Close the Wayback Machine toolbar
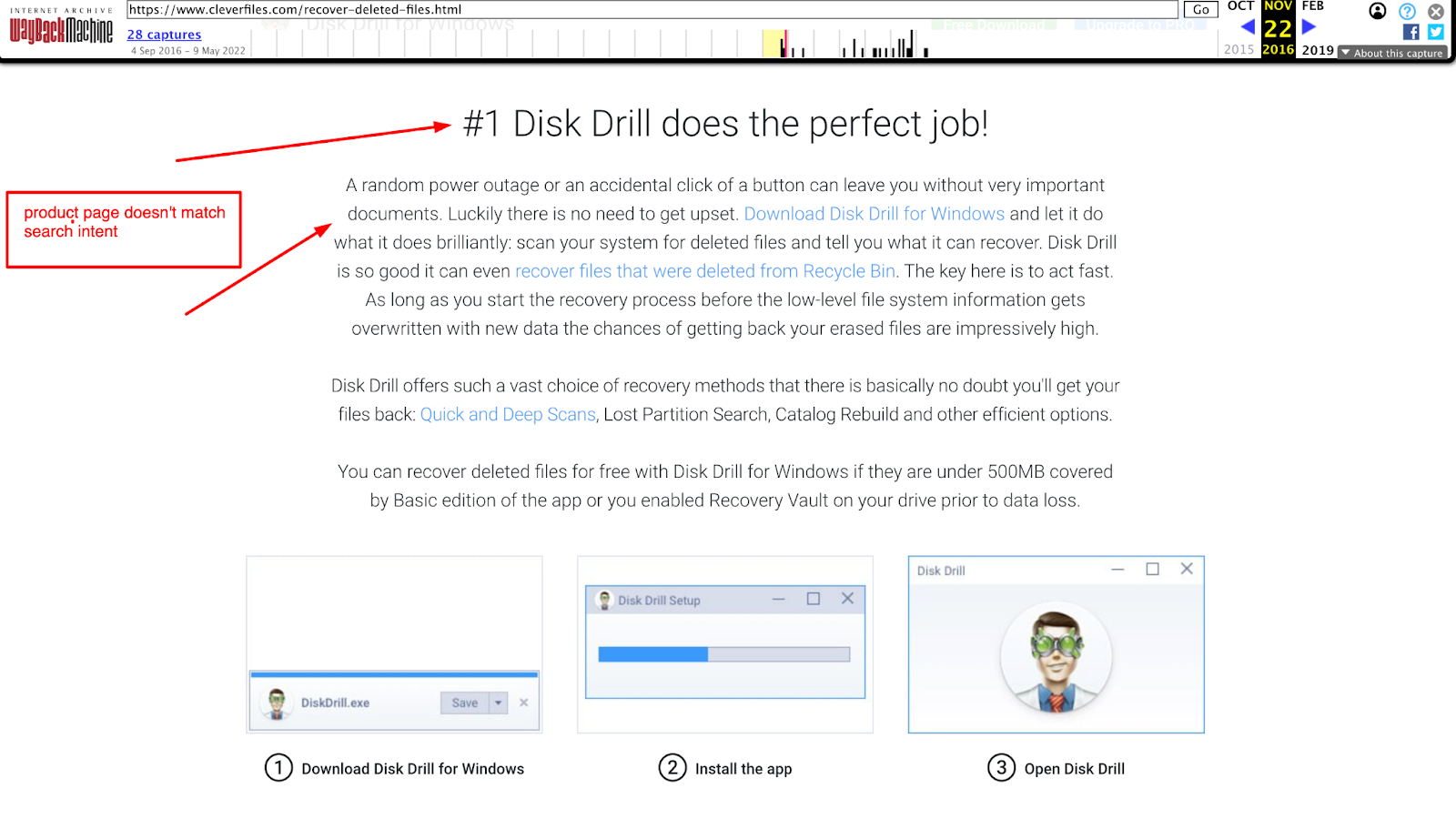1456x829 pixels. tap(1436, 11)
